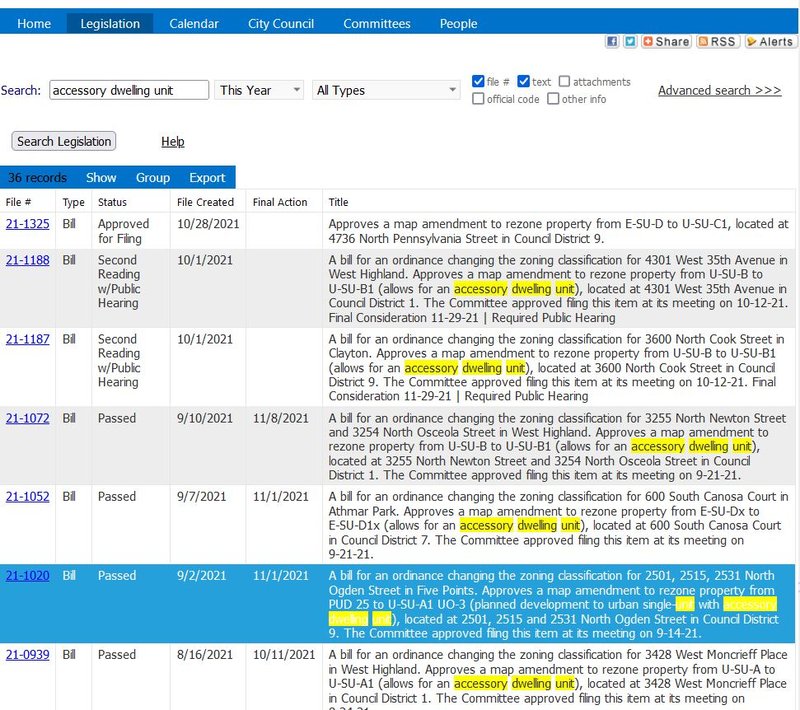Image resolution: width=800 pixels, height=710 pixels.
Task: Click the search text field
Action: [x=129, y=90]
